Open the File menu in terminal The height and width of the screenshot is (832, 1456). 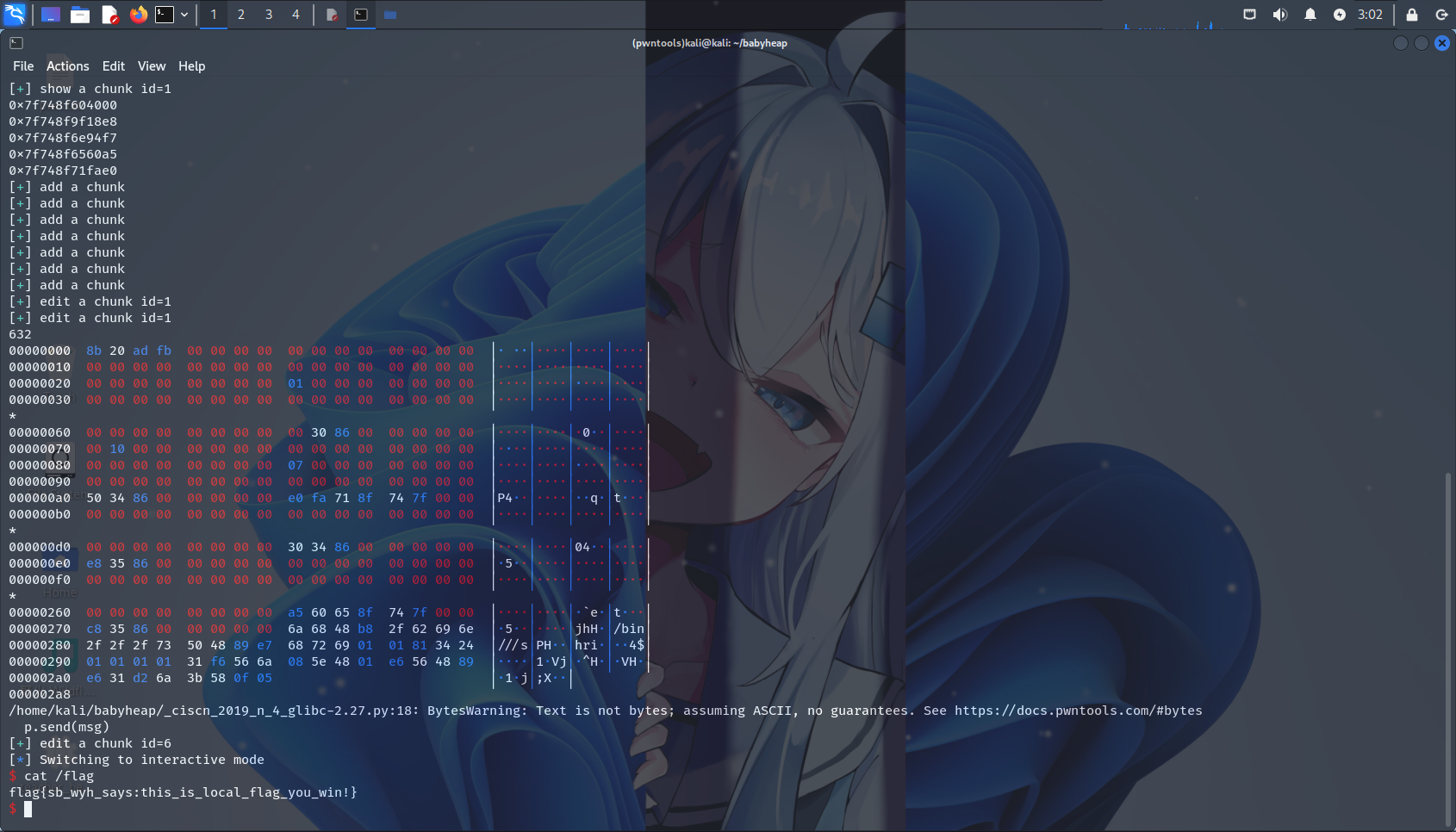23,66
